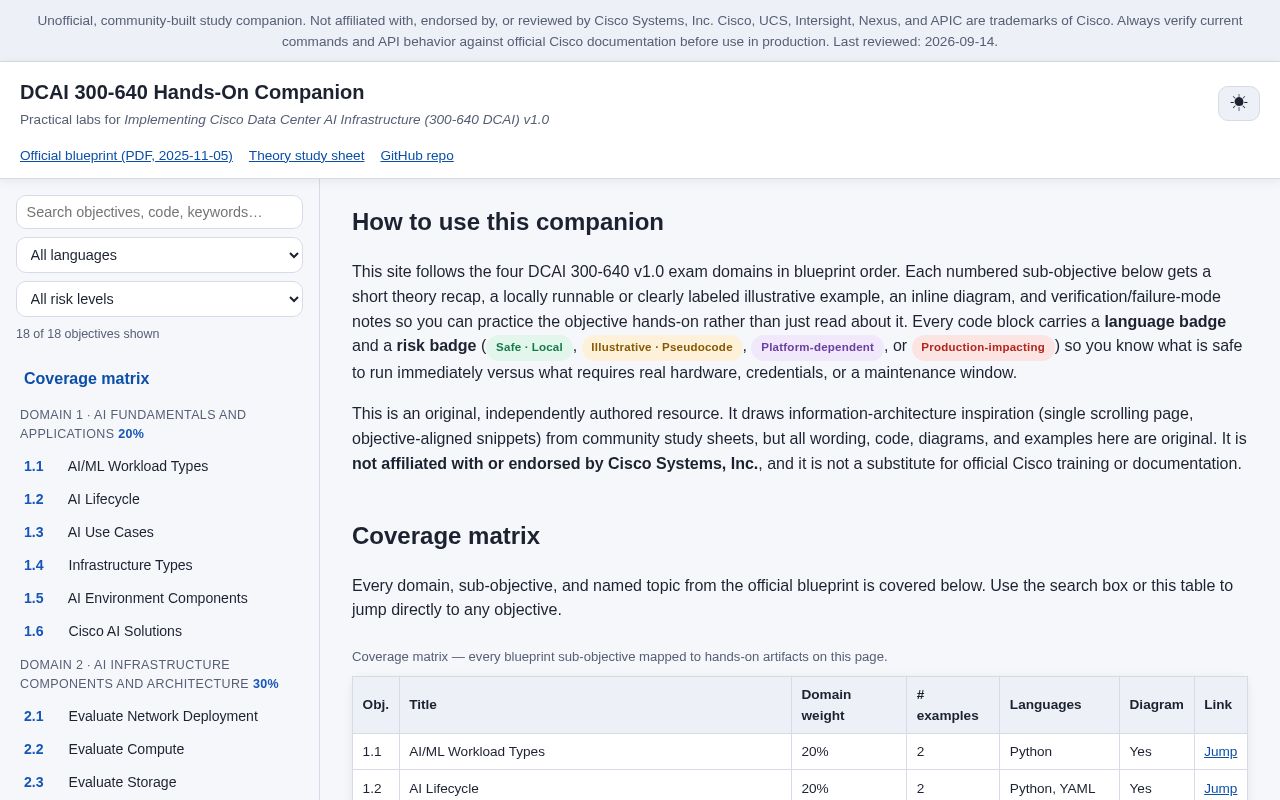Click the How to use this companion heading

[x=508, y=222]
